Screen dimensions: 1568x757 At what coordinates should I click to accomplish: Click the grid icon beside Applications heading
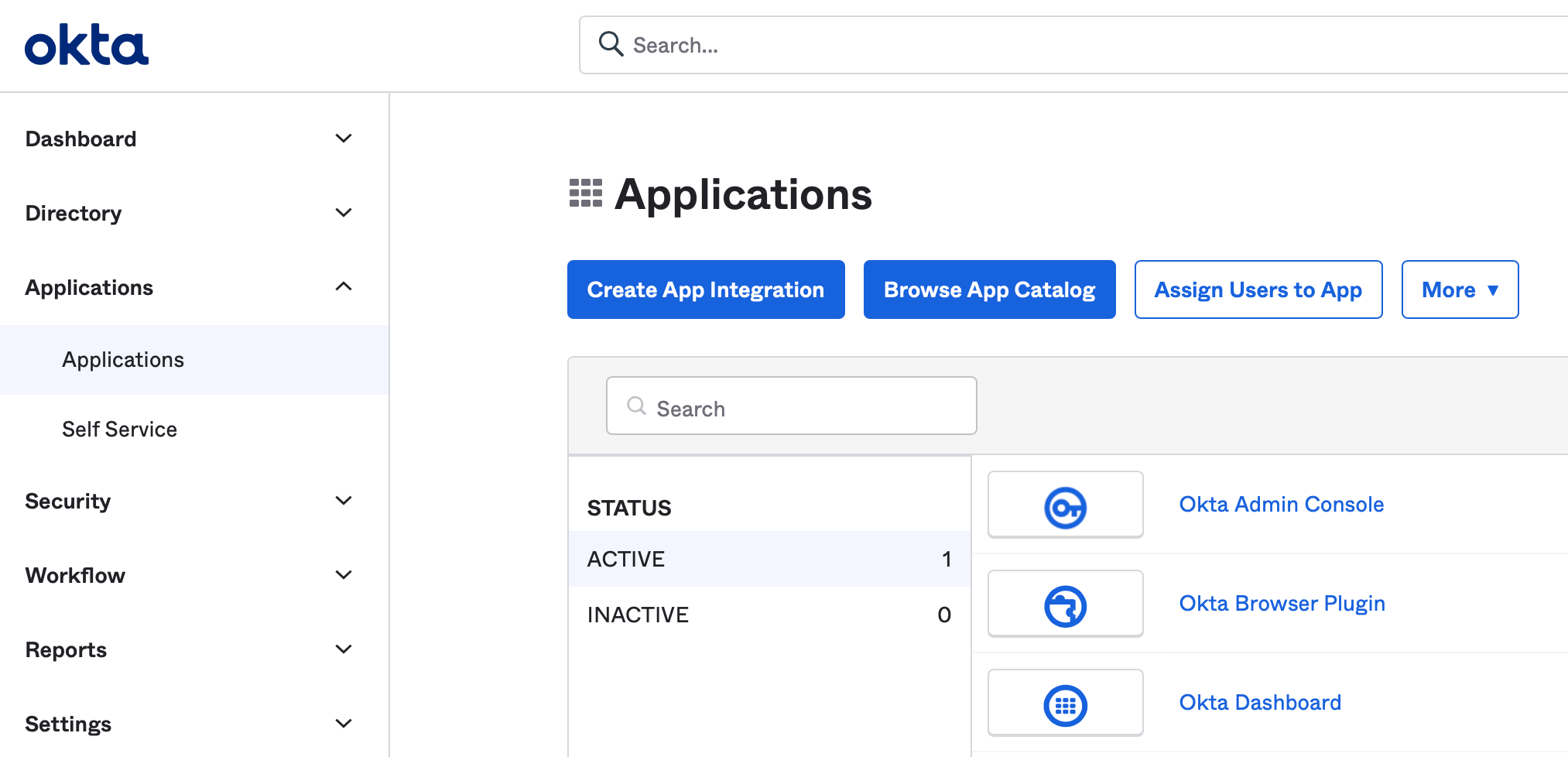pos(586,194)
